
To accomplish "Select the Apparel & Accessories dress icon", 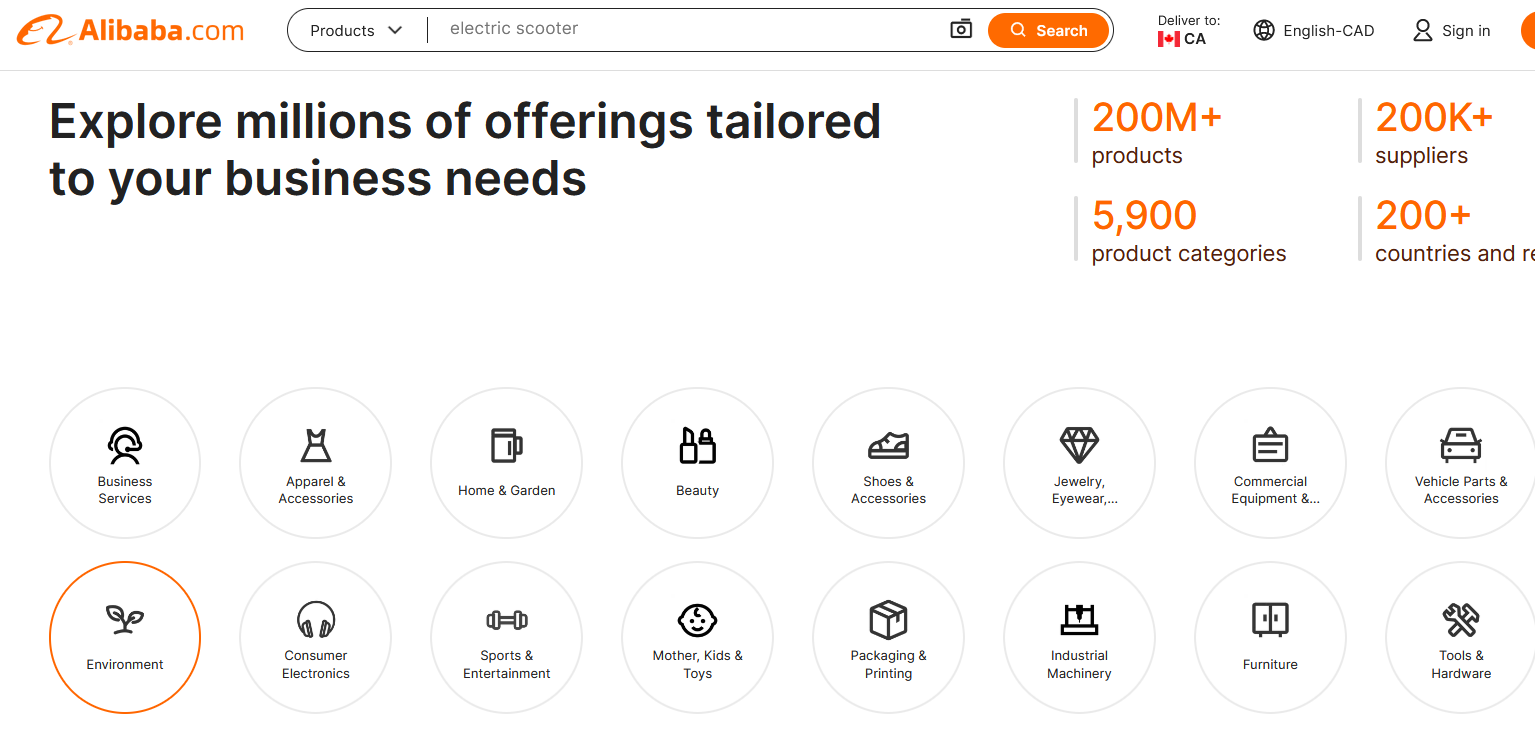I will 316,445.
